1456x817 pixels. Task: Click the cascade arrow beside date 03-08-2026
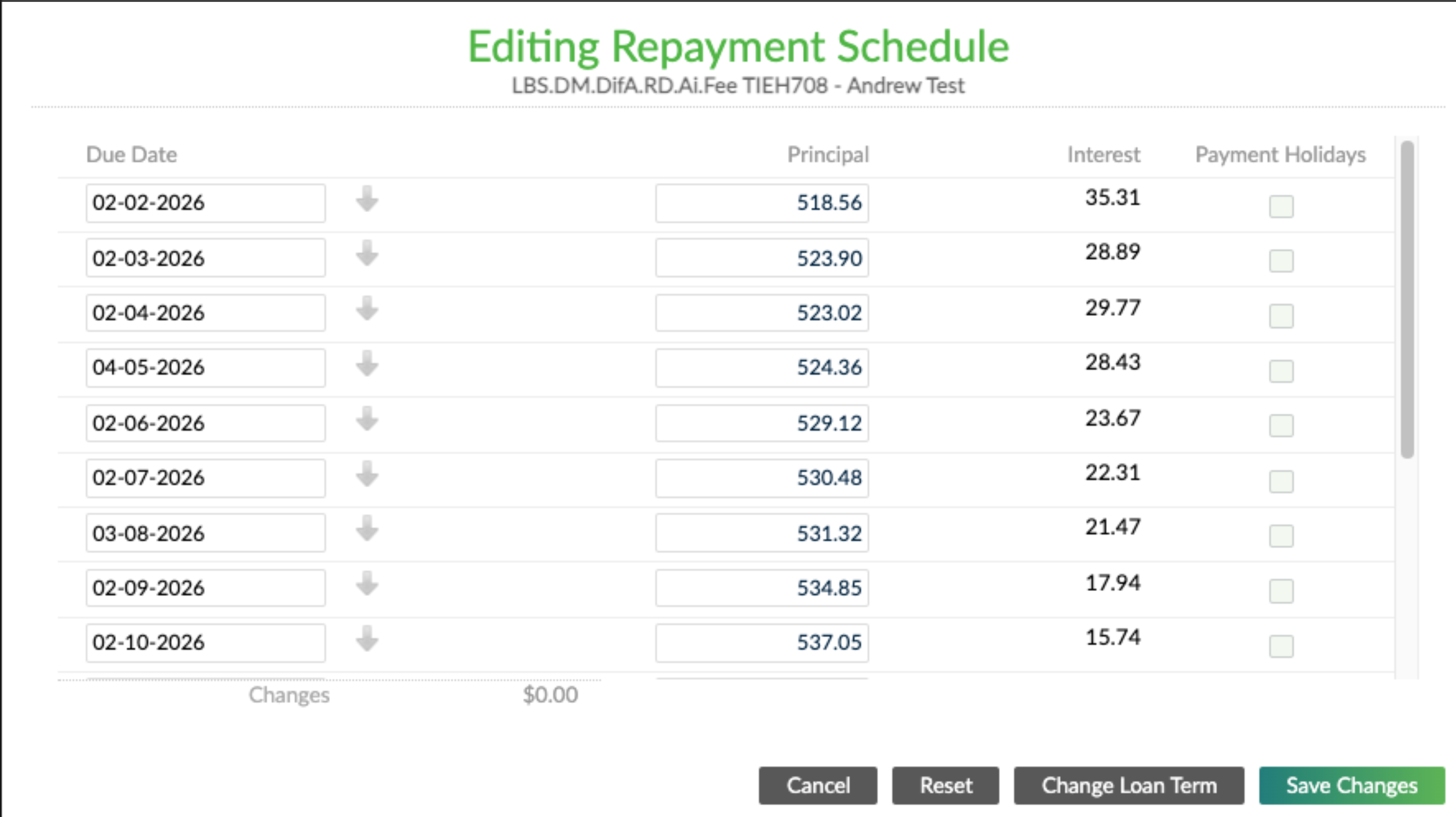tap(366, 531)
